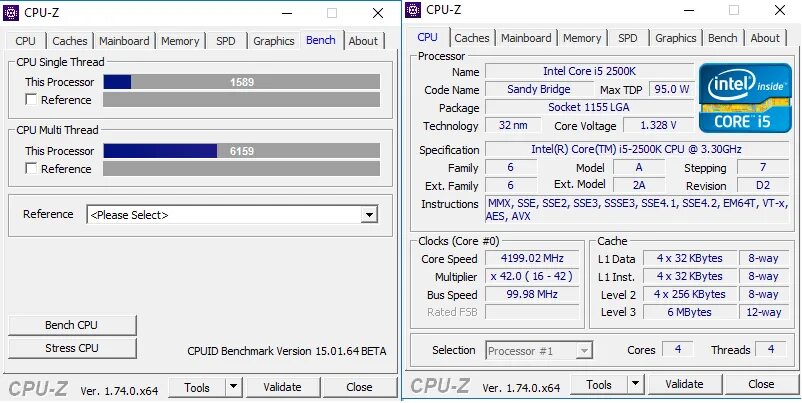The image size is (802, 403).
Task: Open Bench tab in right window
Action: [723, 38]
